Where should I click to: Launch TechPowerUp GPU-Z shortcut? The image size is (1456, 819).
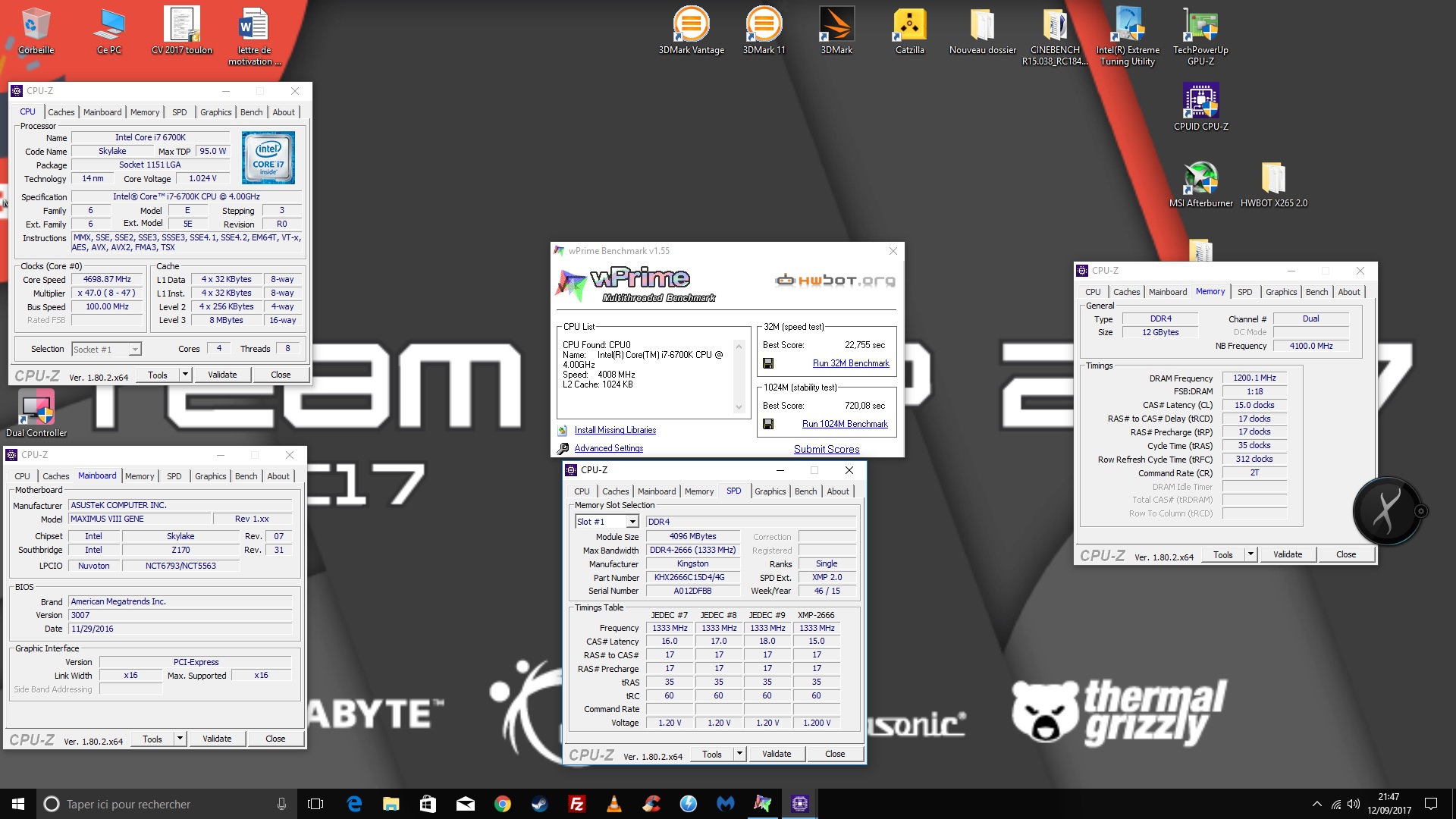pos(1200,36)
